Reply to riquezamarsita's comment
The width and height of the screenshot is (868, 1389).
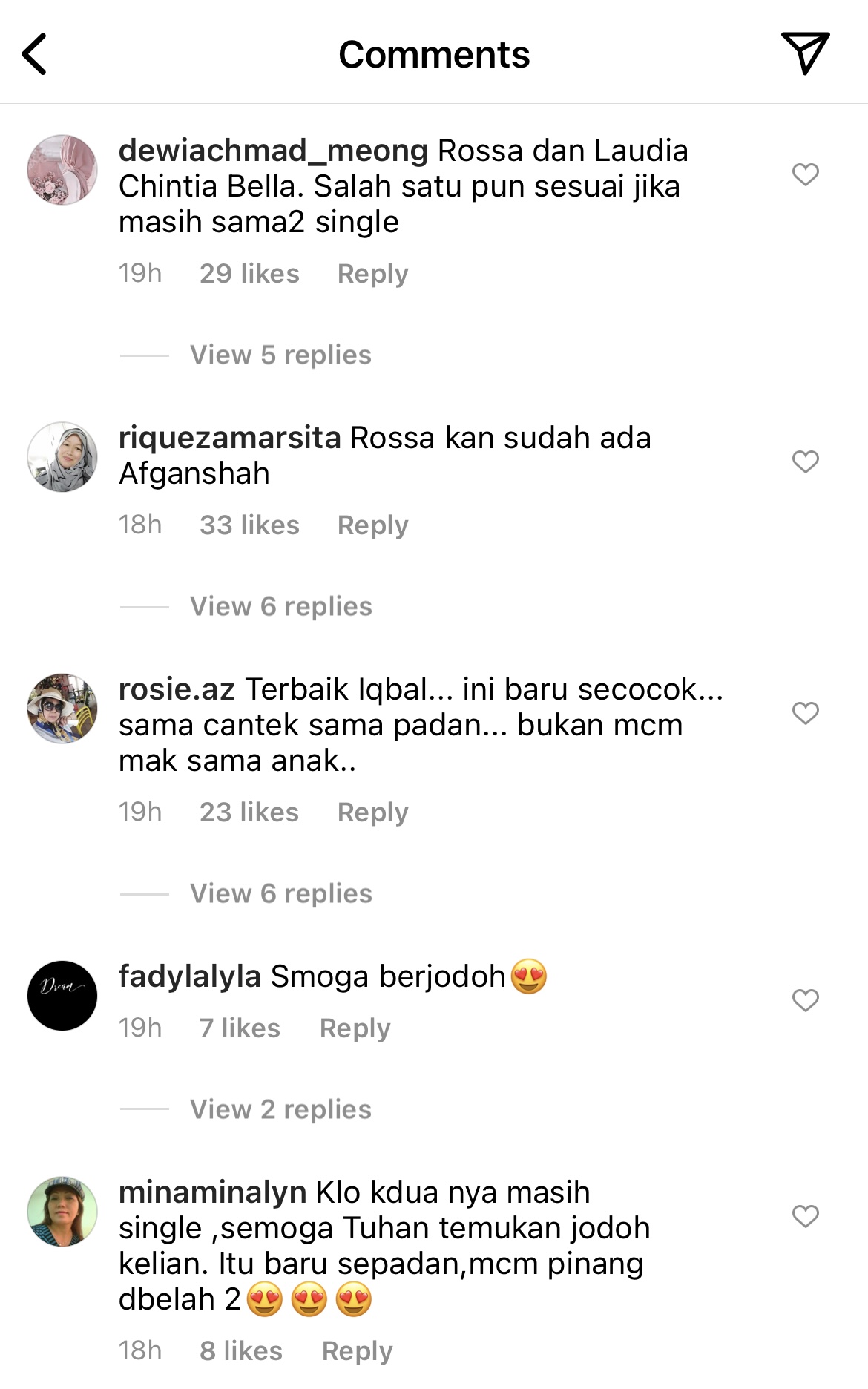click(x=372, y=525)
